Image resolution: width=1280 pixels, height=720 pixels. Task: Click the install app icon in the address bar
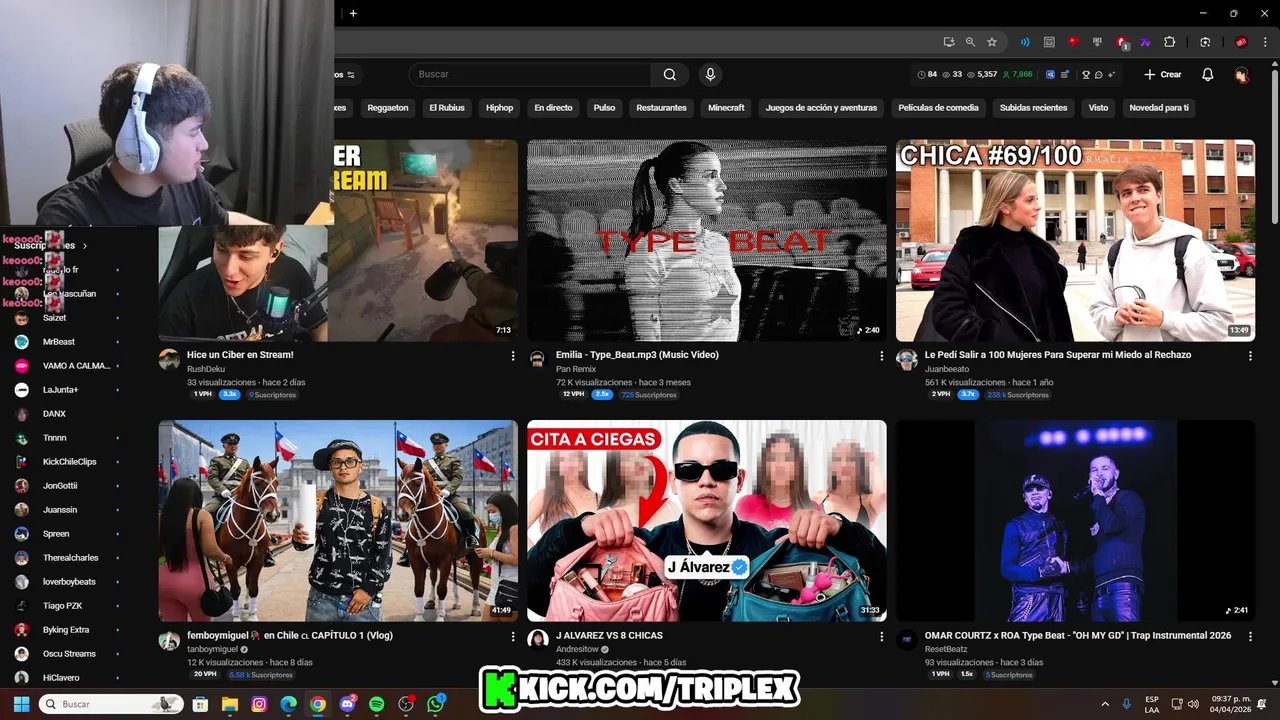coord(949,42)
